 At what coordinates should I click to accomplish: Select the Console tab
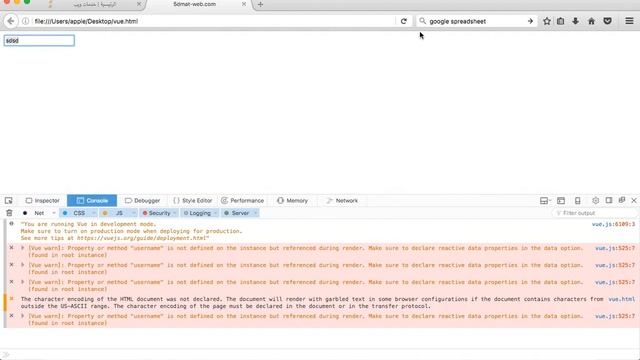(92, 200)
